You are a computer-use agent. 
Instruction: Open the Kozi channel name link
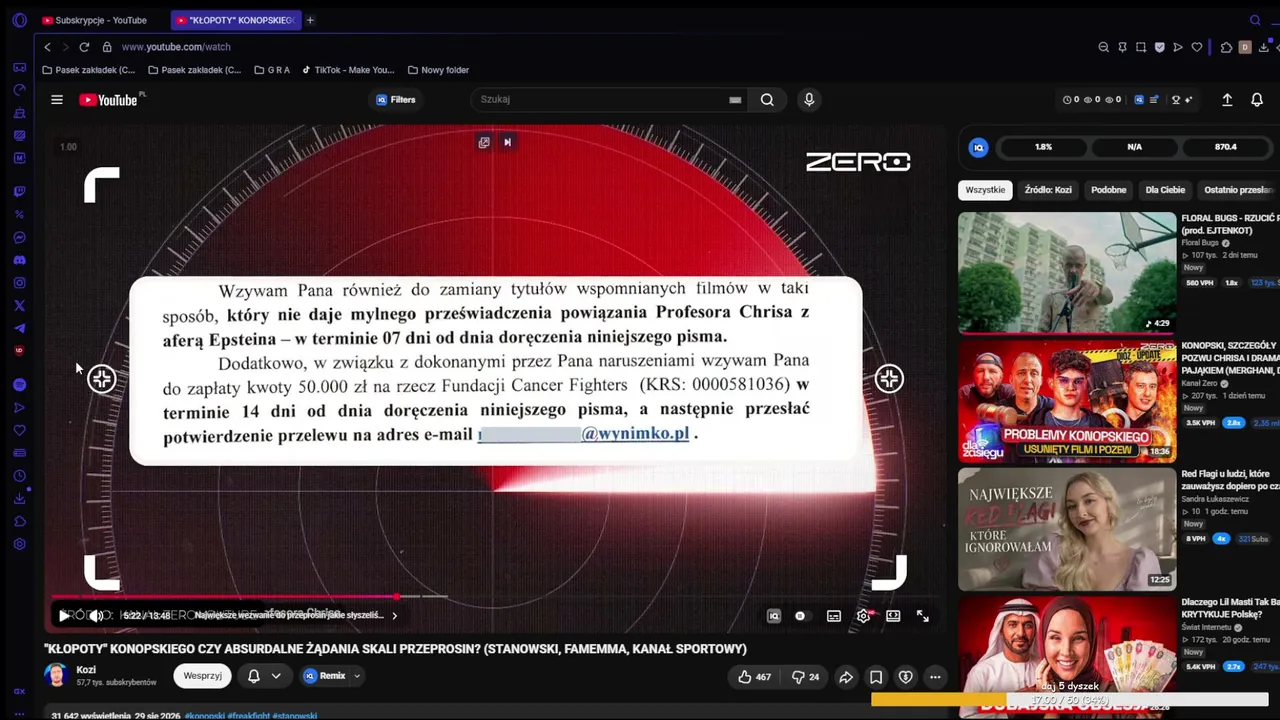(x=86, y=670)
